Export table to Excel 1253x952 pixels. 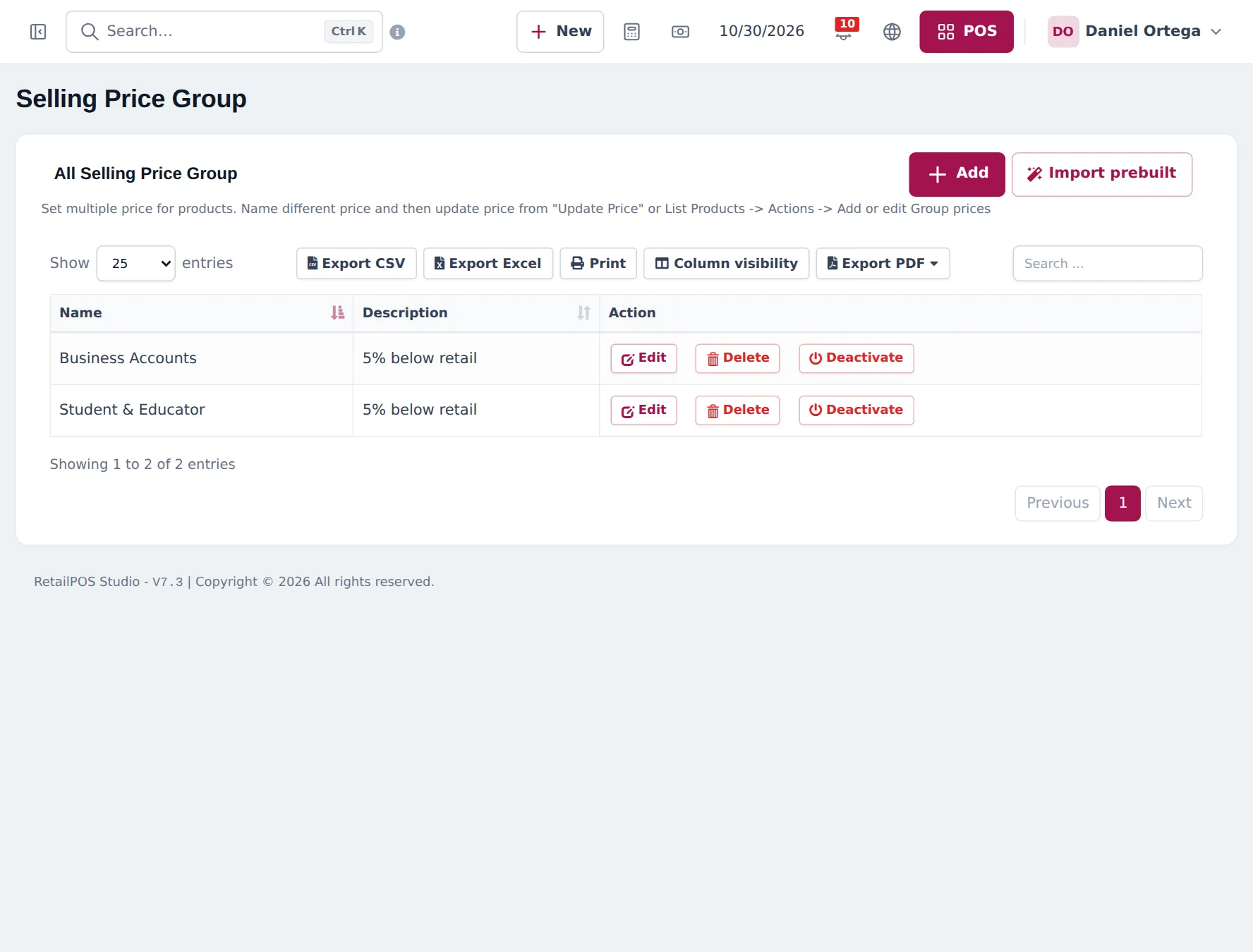point(488,263)
